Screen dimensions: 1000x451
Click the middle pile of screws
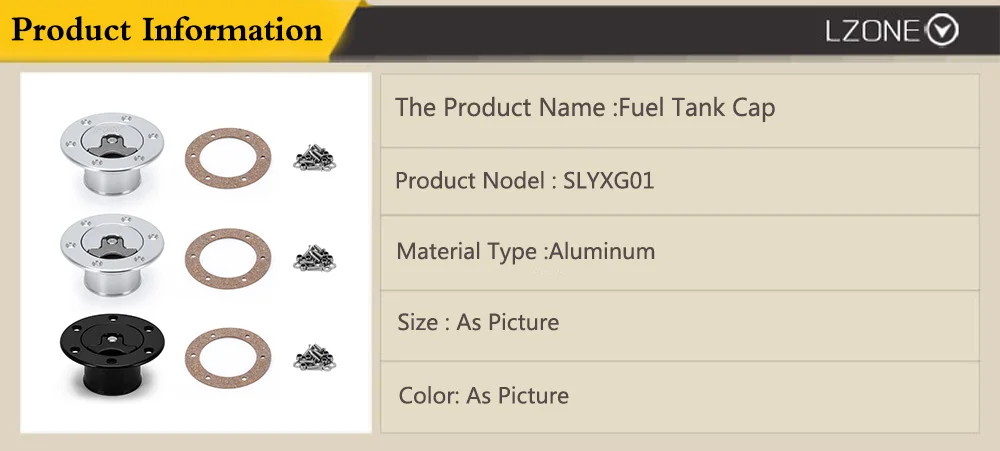pos(314,257)
